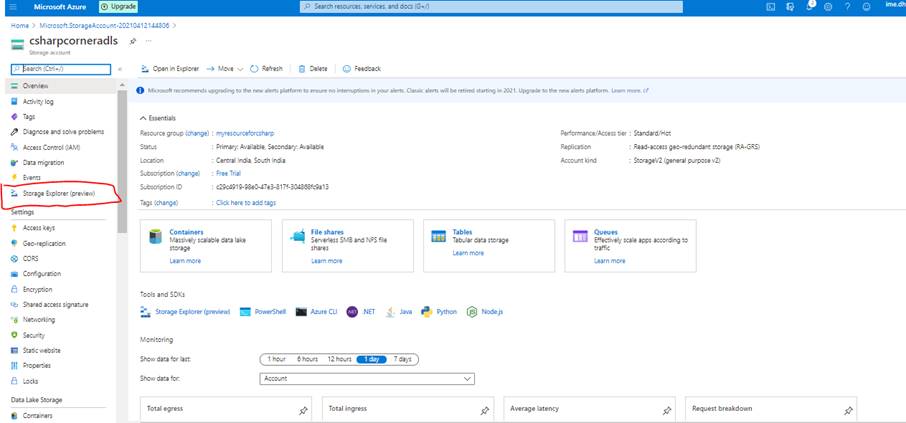Open the Queues tile

pyautogui.click(x=630, y=246)
